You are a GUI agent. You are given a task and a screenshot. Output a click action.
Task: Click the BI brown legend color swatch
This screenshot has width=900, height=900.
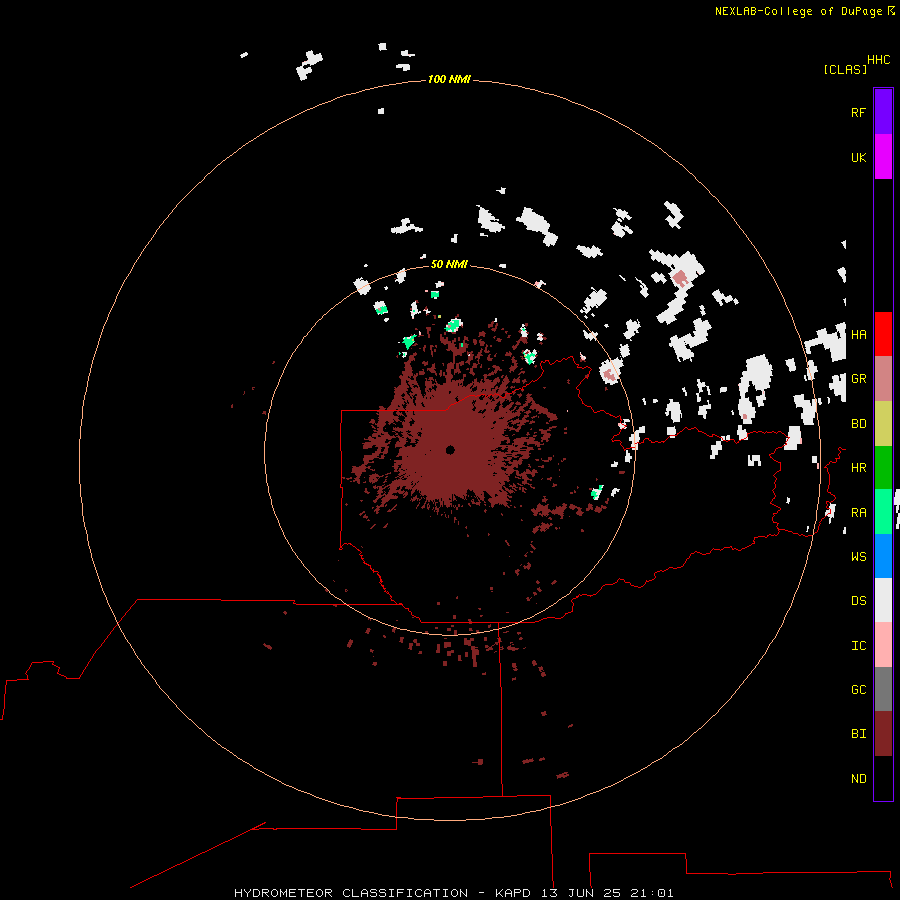883,734
